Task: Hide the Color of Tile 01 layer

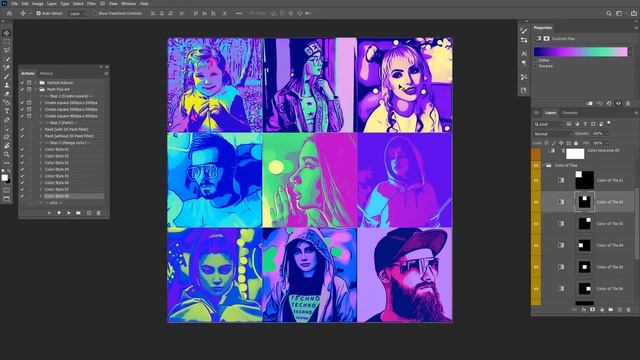Action: tap(536, 180)
